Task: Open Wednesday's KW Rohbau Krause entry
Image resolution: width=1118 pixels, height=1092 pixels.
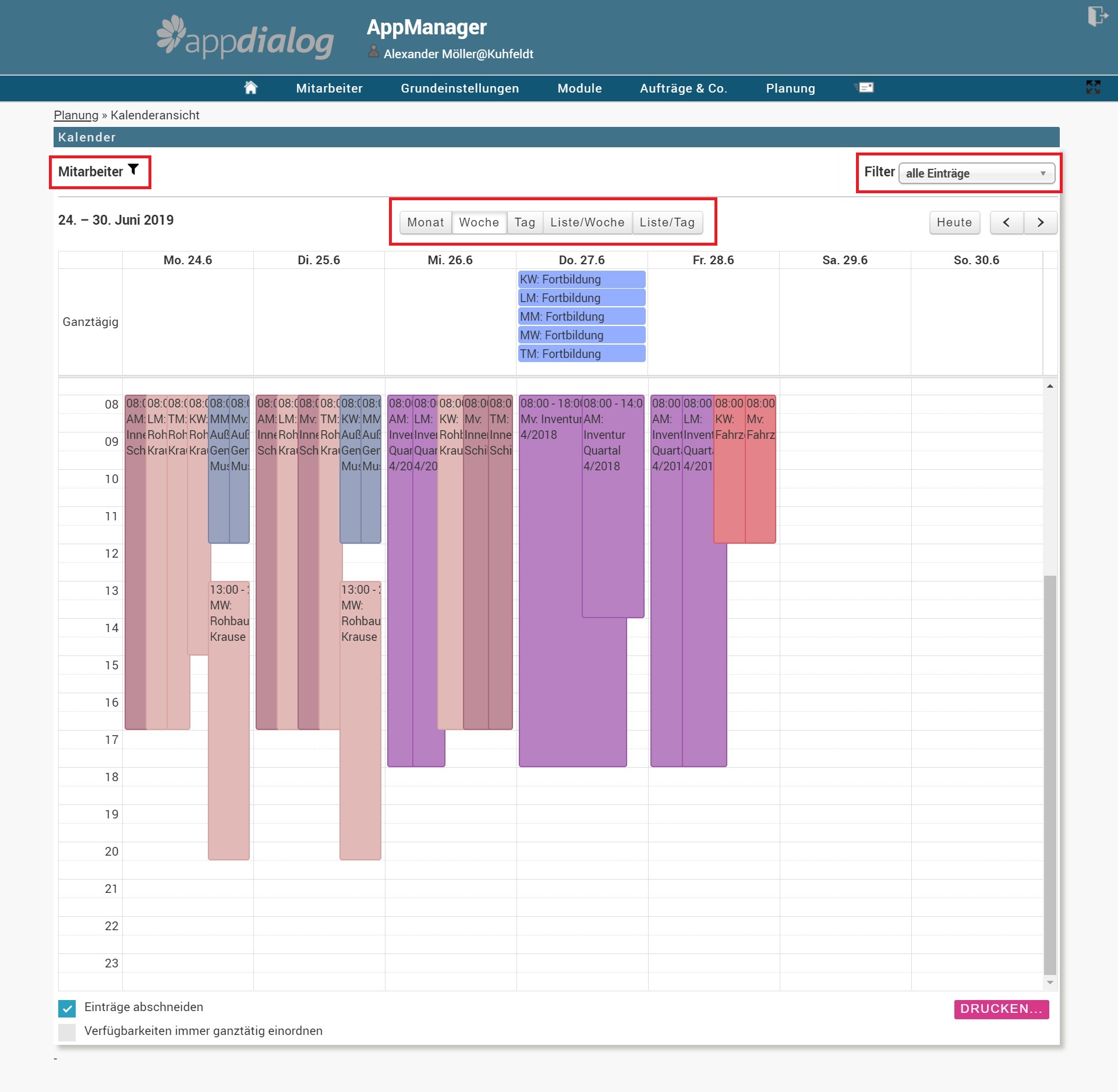Action: click(450, 562)
